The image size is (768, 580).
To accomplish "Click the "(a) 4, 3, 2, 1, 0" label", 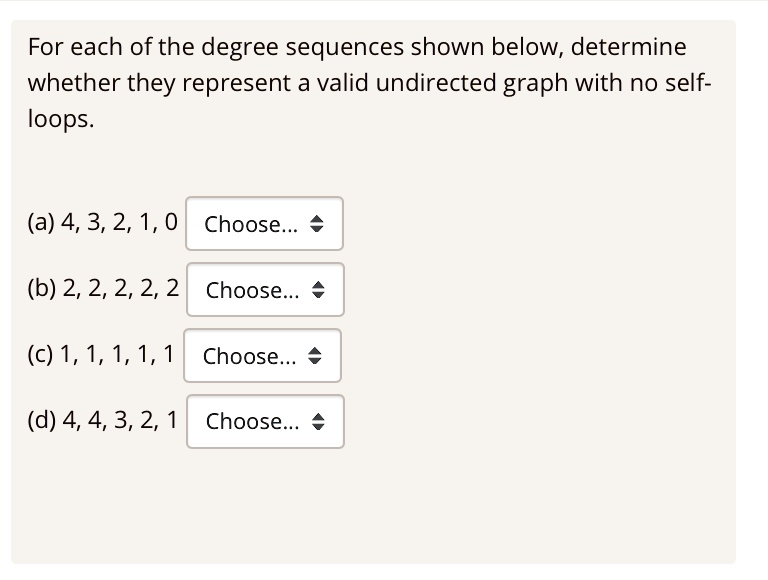I will [x=103, y=223].
